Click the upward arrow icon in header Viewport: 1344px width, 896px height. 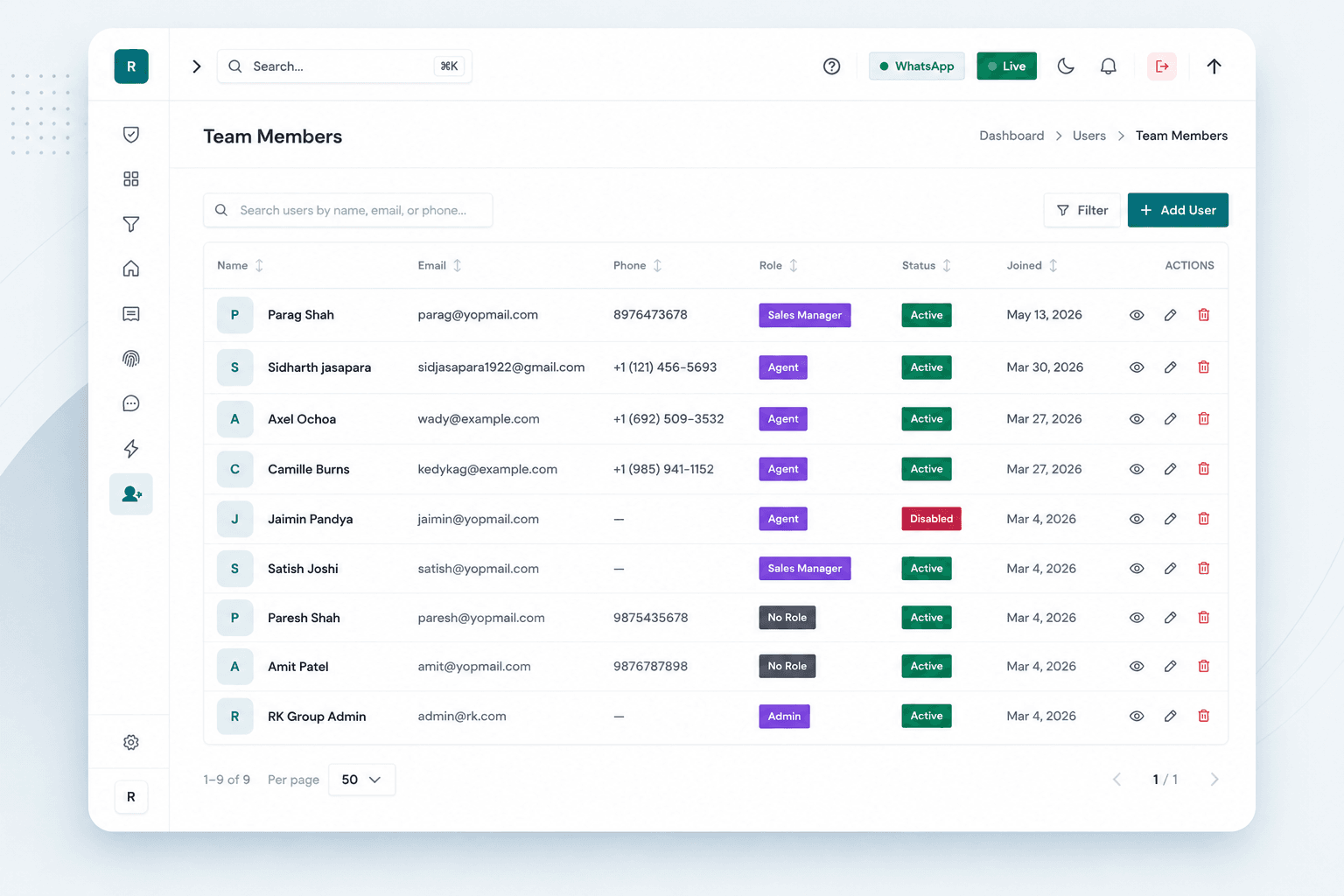point(1214,66)
